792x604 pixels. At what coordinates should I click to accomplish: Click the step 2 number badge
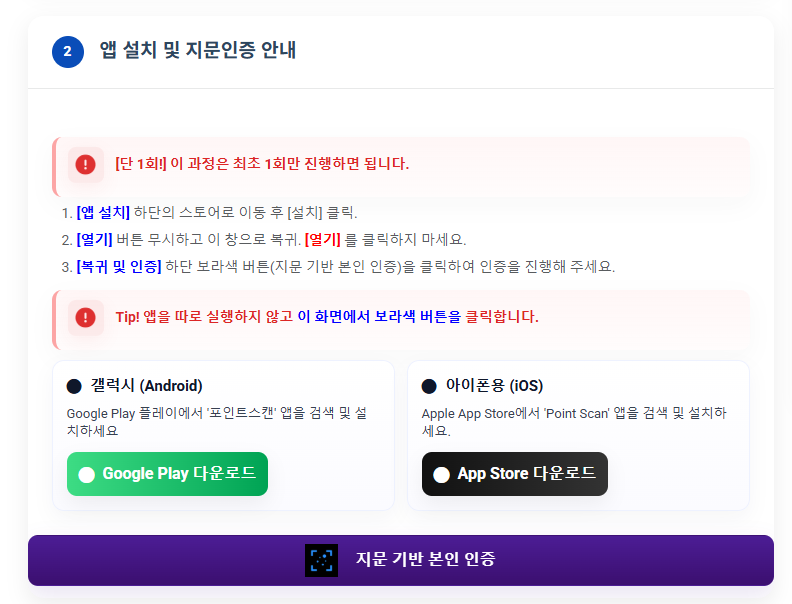click(68, 52)
